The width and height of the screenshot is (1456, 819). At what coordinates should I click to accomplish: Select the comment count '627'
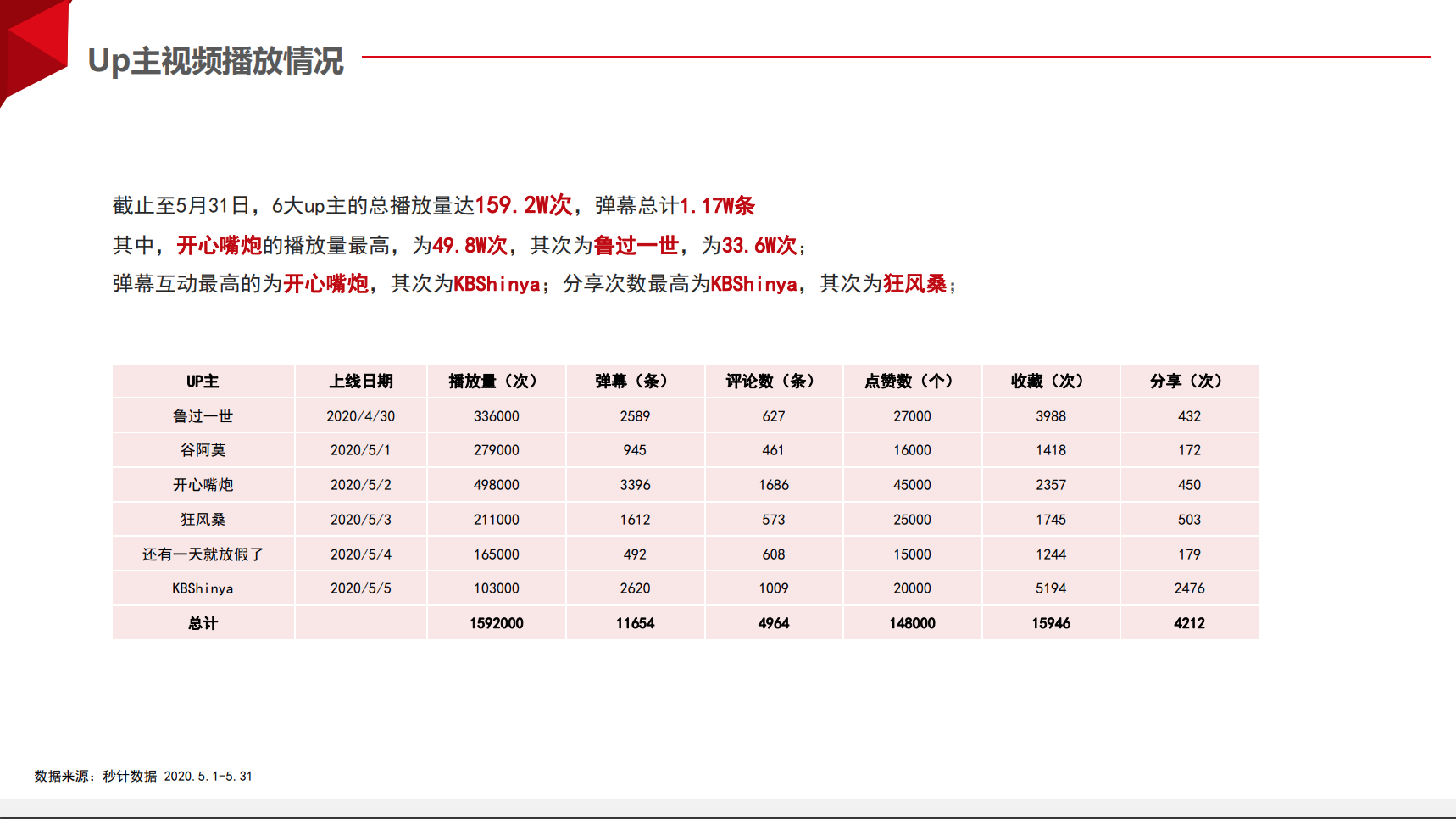pyautogui.click(x=774, y=416)
